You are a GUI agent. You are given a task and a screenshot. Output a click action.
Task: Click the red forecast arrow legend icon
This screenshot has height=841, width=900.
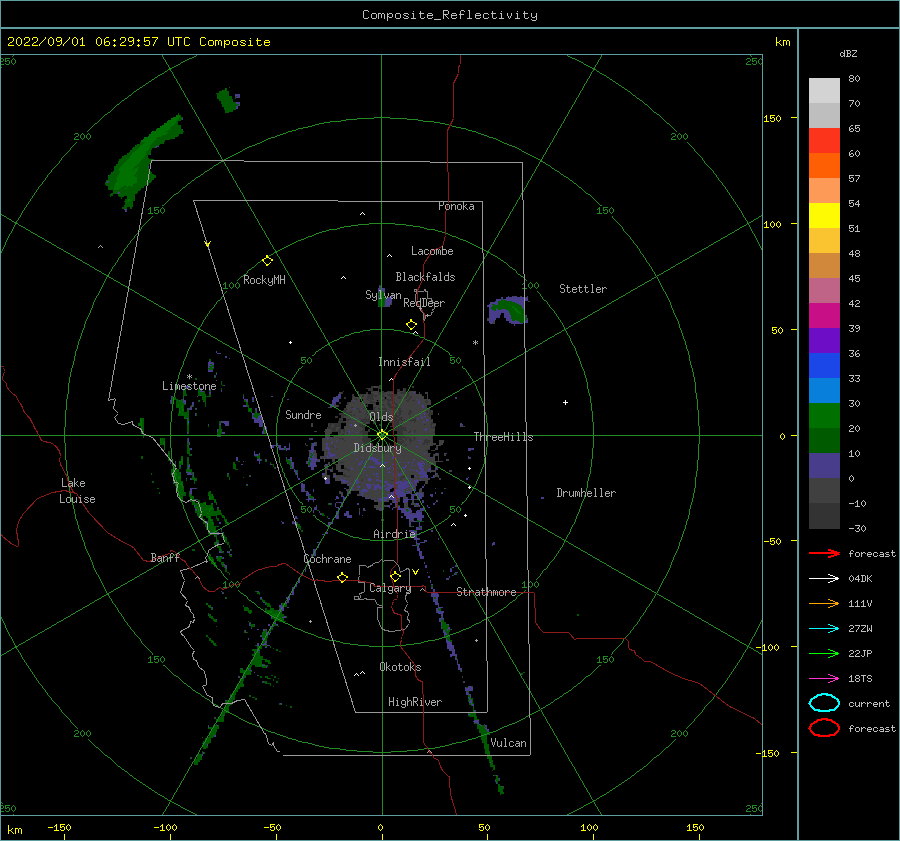click(x=824, y=553)
